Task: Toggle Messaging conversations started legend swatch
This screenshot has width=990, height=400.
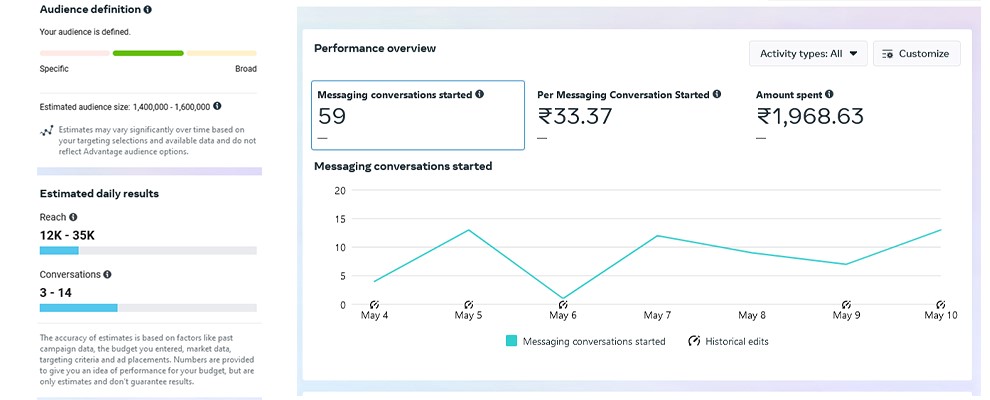Action: point(511,341)
